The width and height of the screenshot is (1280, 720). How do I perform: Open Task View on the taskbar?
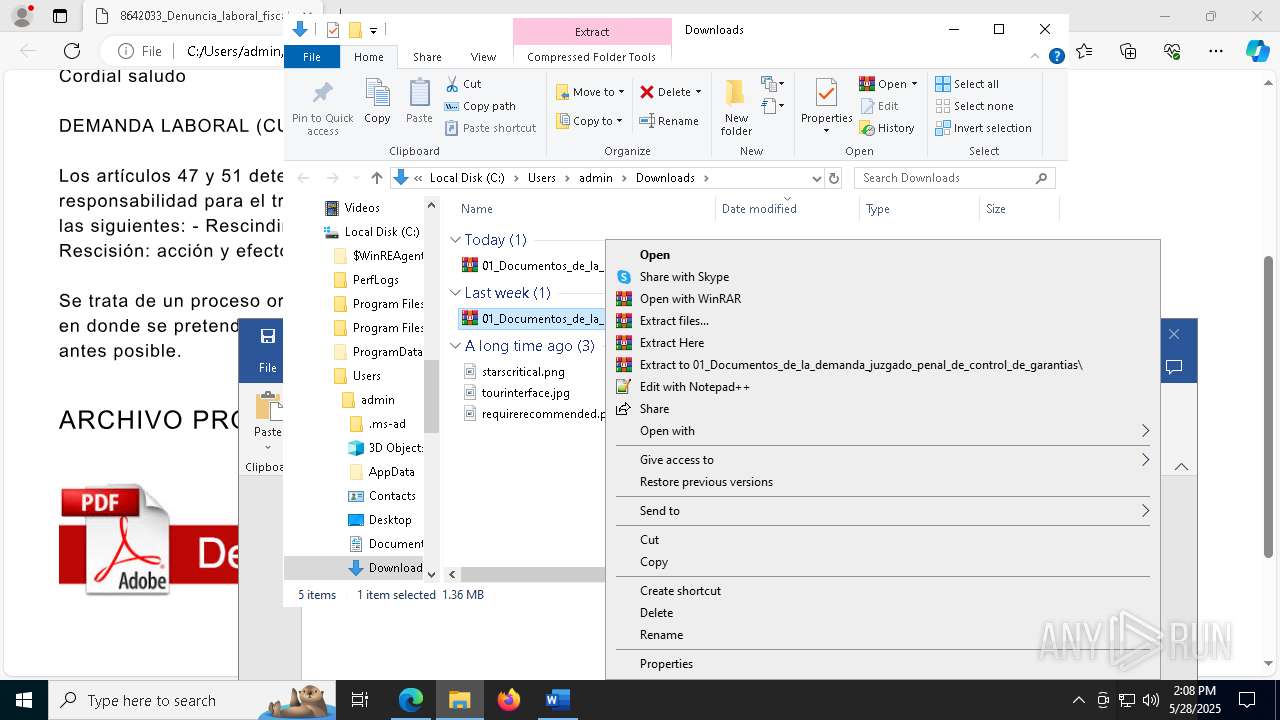coord(360,700)
